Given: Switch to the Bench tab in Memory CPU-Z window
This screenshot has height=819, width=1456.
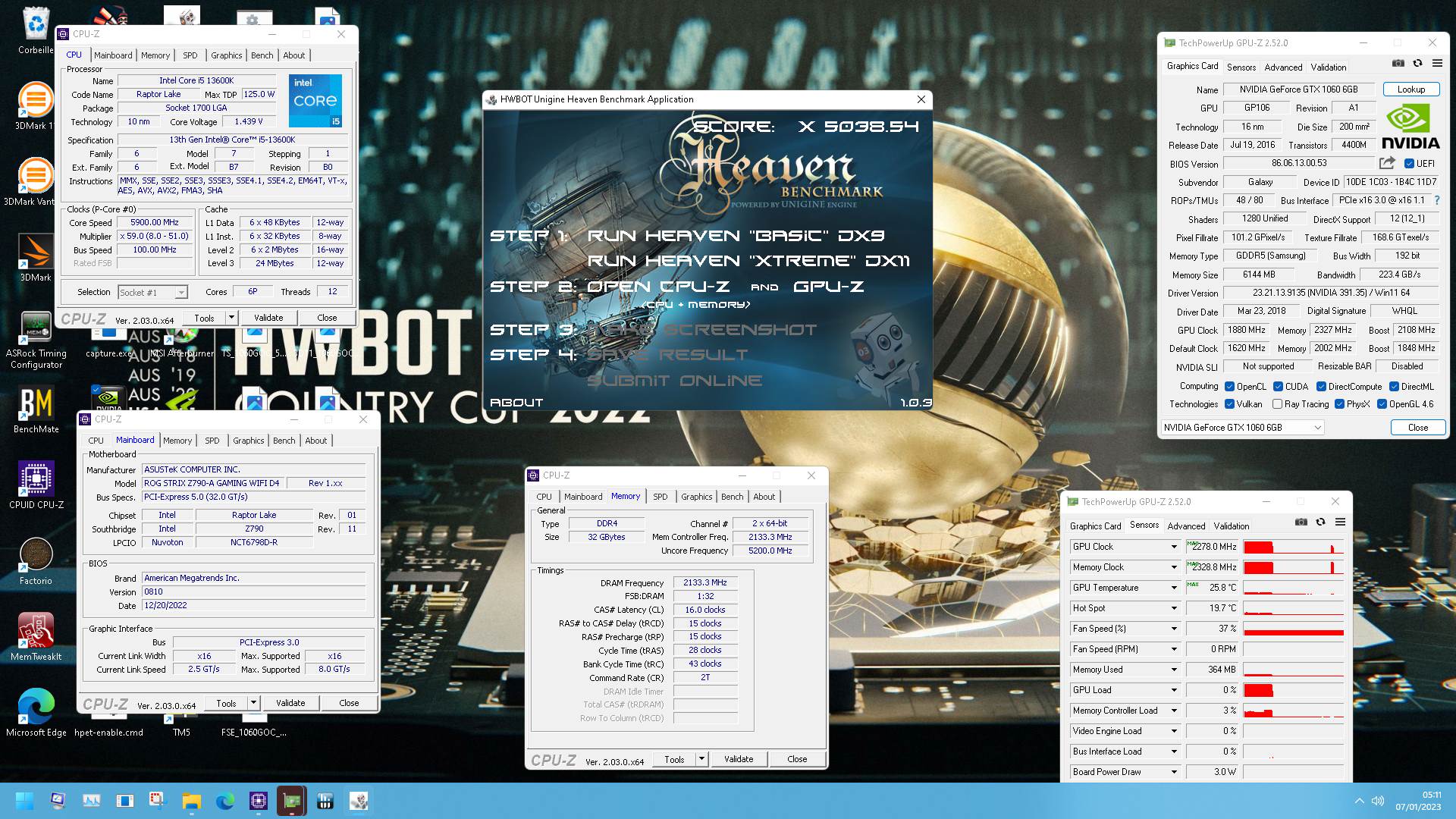Looking at the screenshot, I should [732, 497].
